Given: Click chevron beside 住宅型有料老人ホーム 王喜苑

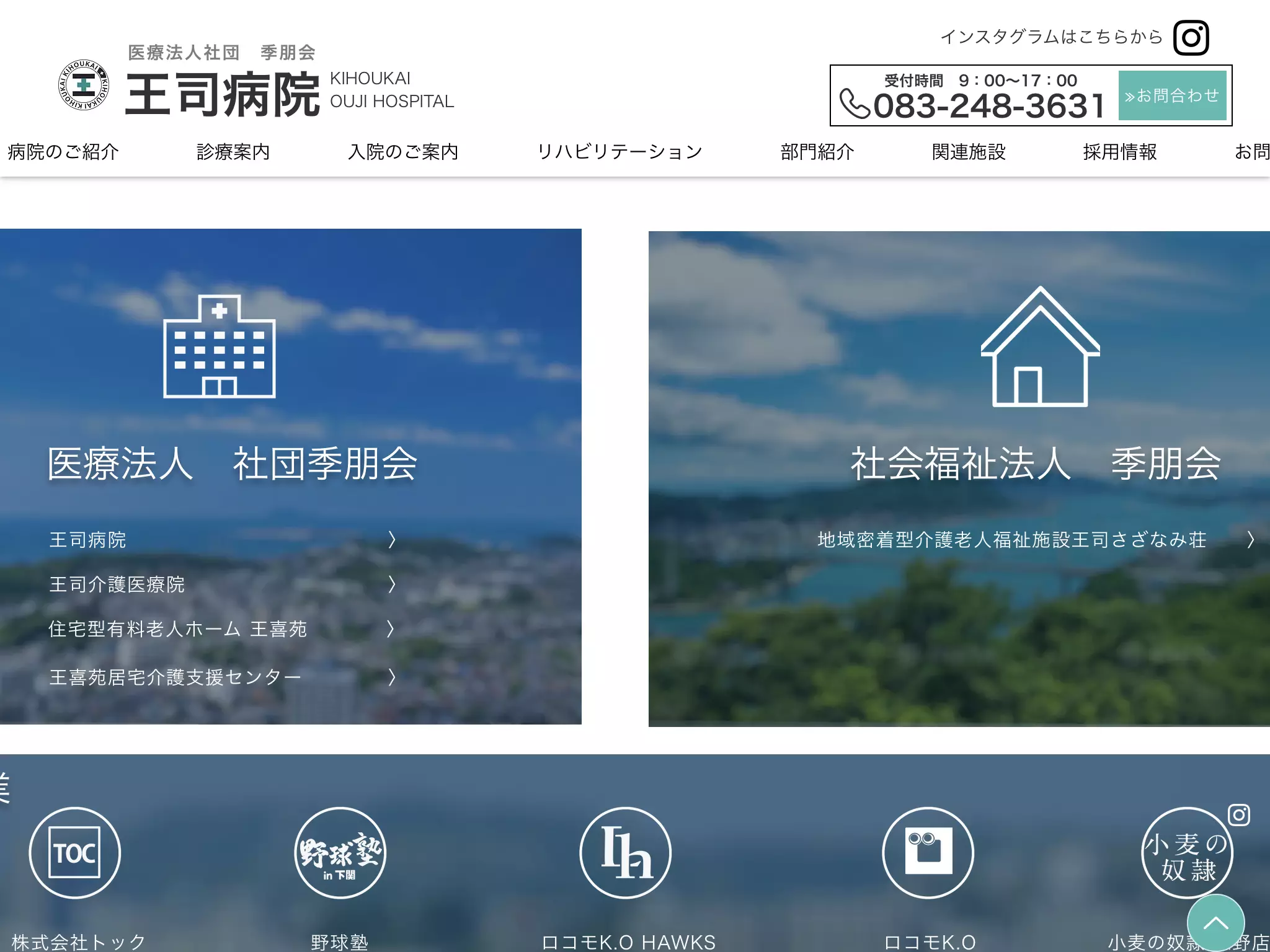Looking at the screenshot, I should (391, 628).
